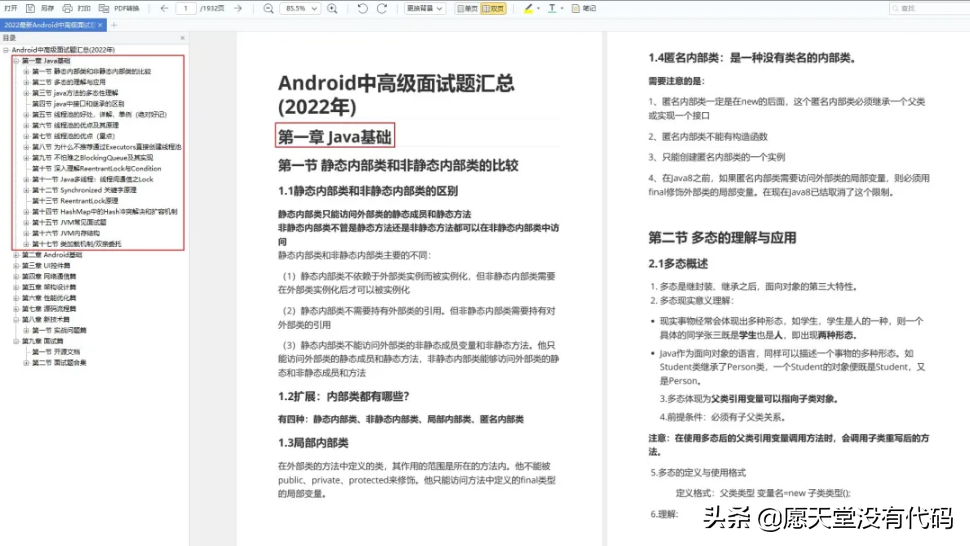The image size is (970, 546).
Task: Open outline item 第一节 开源文档
Action: point(56,352)
